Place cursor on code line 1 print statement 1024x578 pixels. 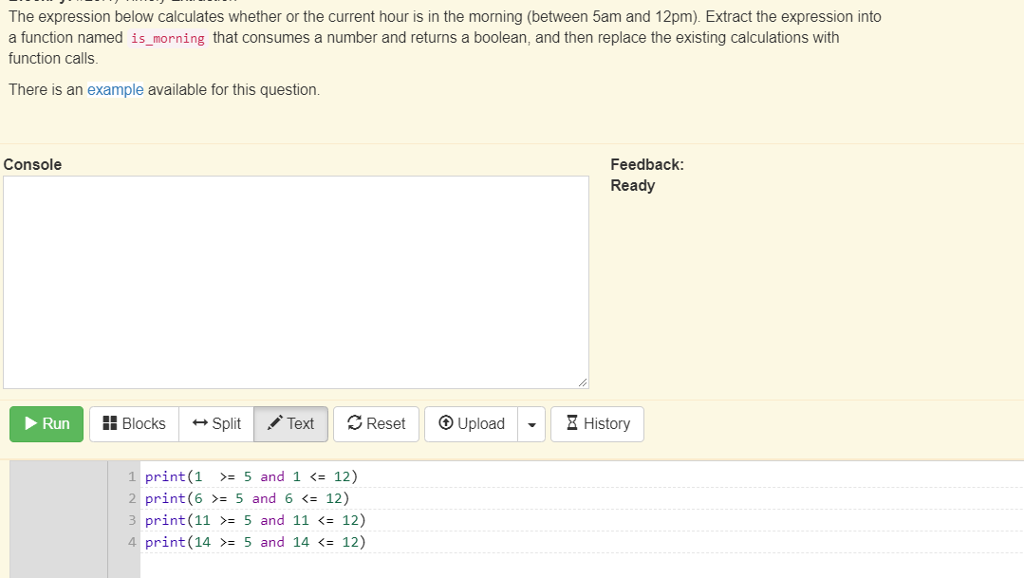[x=251, y=477]
